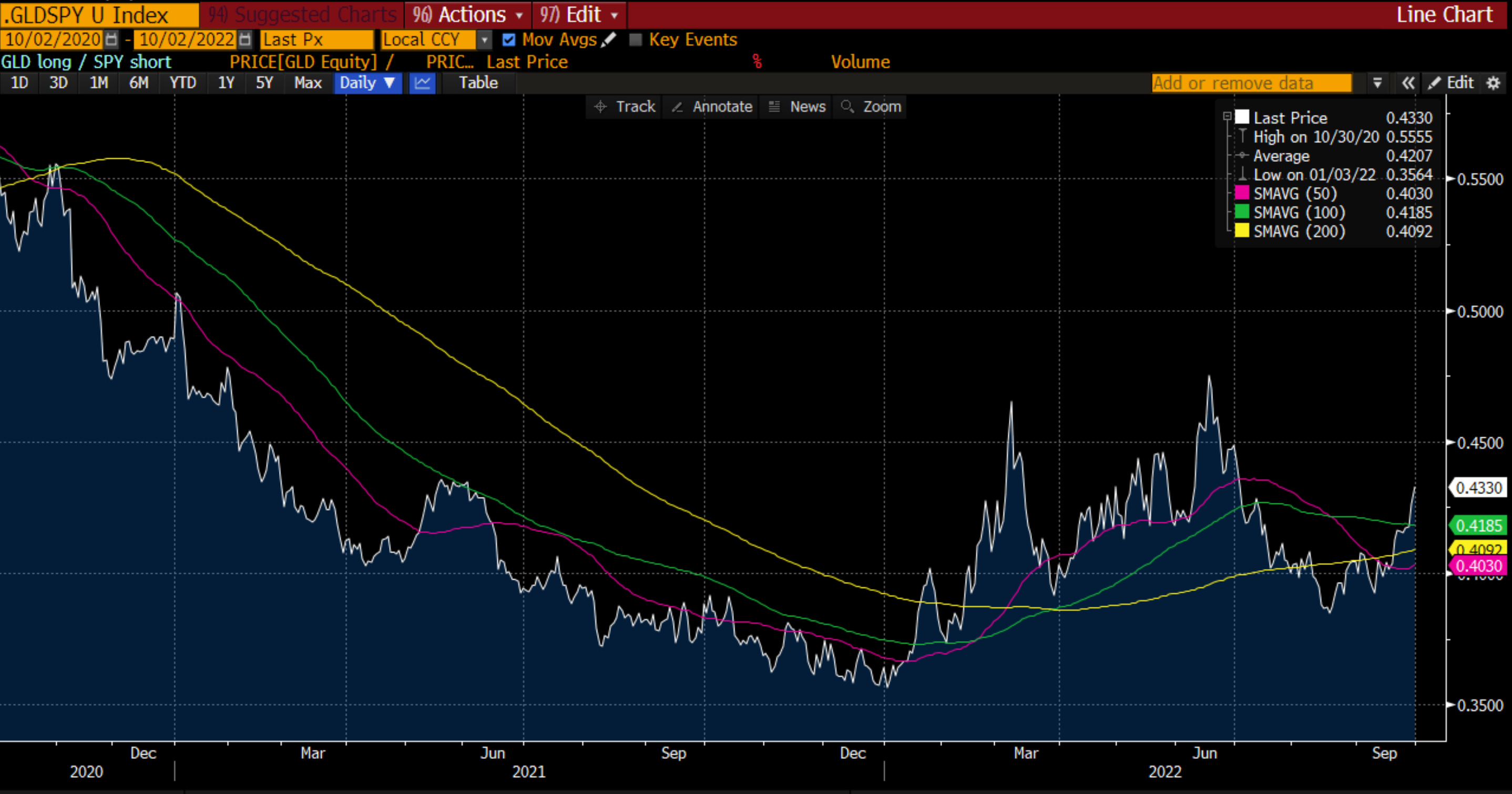Switch to the Table view tab

coord(478,83)
